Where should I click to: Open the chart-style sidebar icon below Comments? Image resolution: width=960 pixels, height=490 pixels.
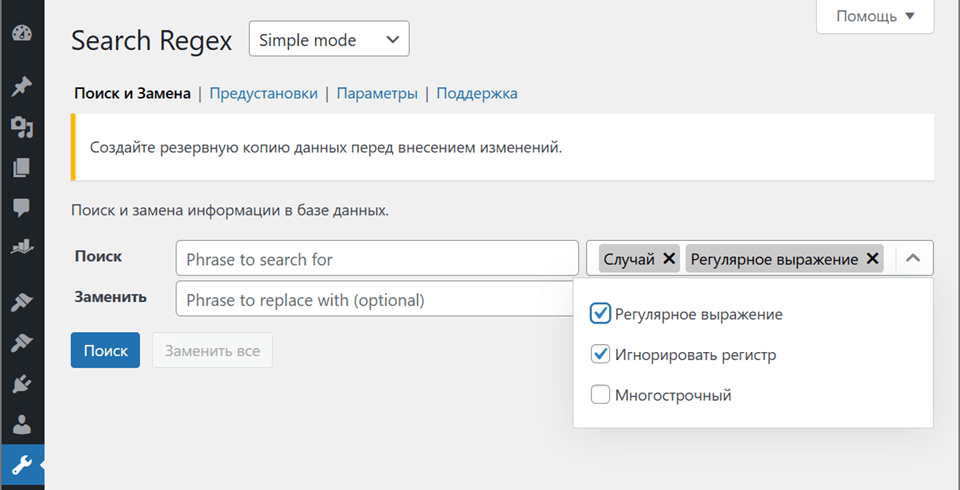coord(22,247)
